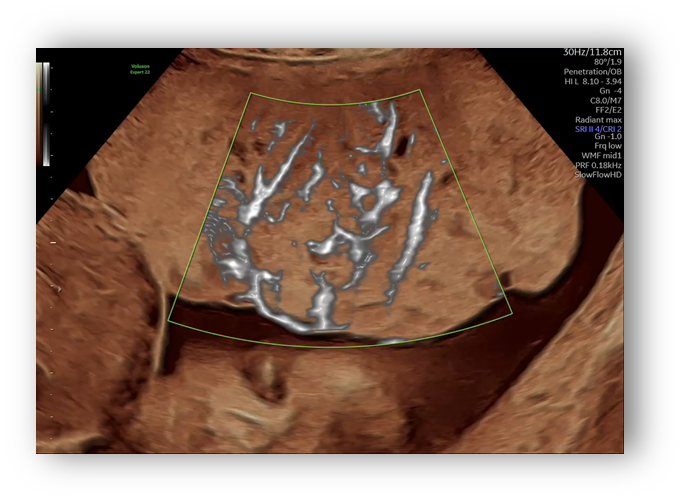Viewport: 685px width, 502px height.
Task: Click the WMF mid1 wall filter setting
Action: click(601, 171)
